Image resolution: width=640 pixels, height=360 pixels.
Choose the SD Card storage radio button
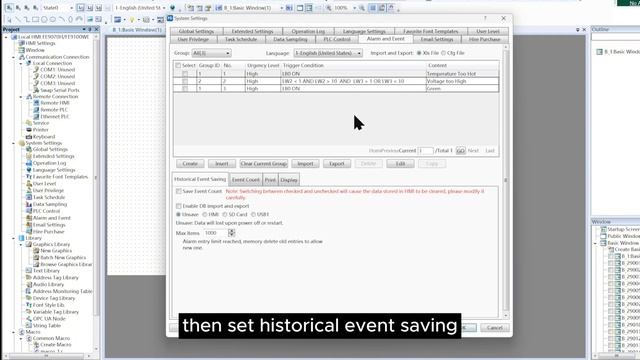point(225,214)
